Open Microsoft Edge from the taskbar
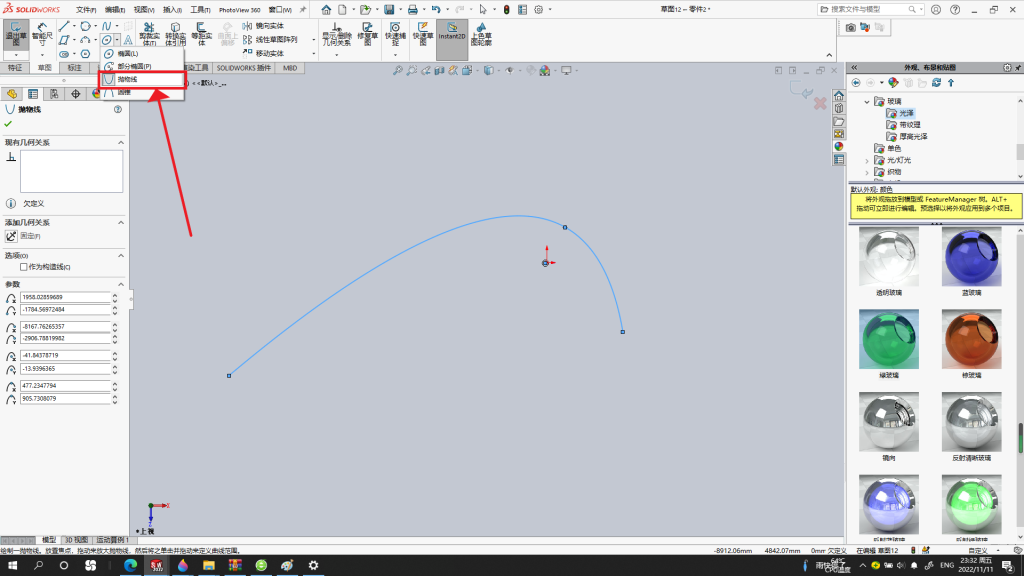 click(x=131, y=565)
